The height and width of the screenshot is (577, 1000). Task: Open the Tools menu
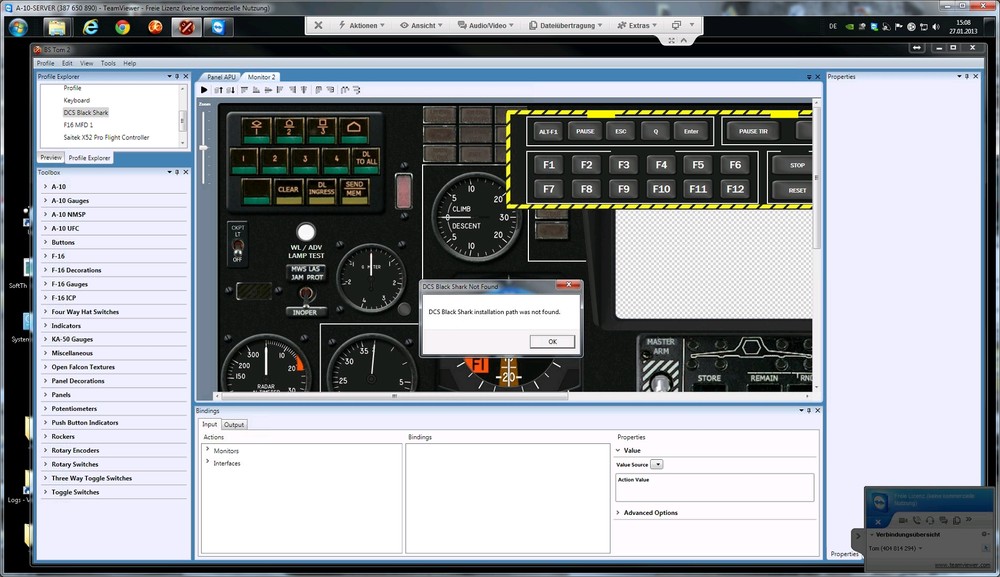coord(108,63)
